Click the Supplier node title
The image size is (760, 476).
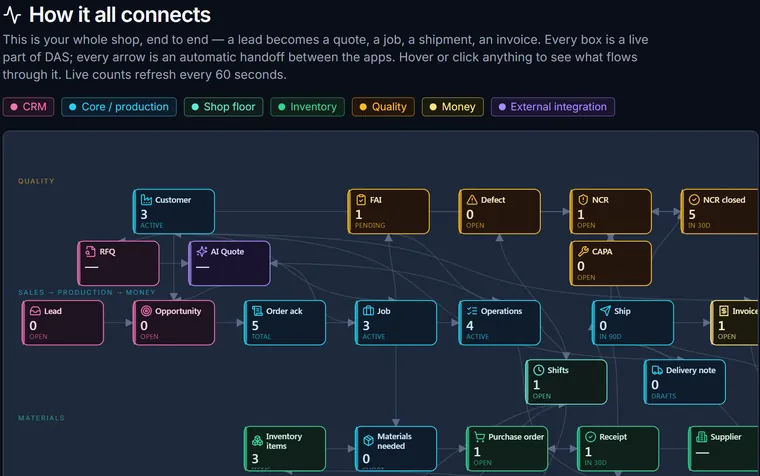click(x=726, y=437)
